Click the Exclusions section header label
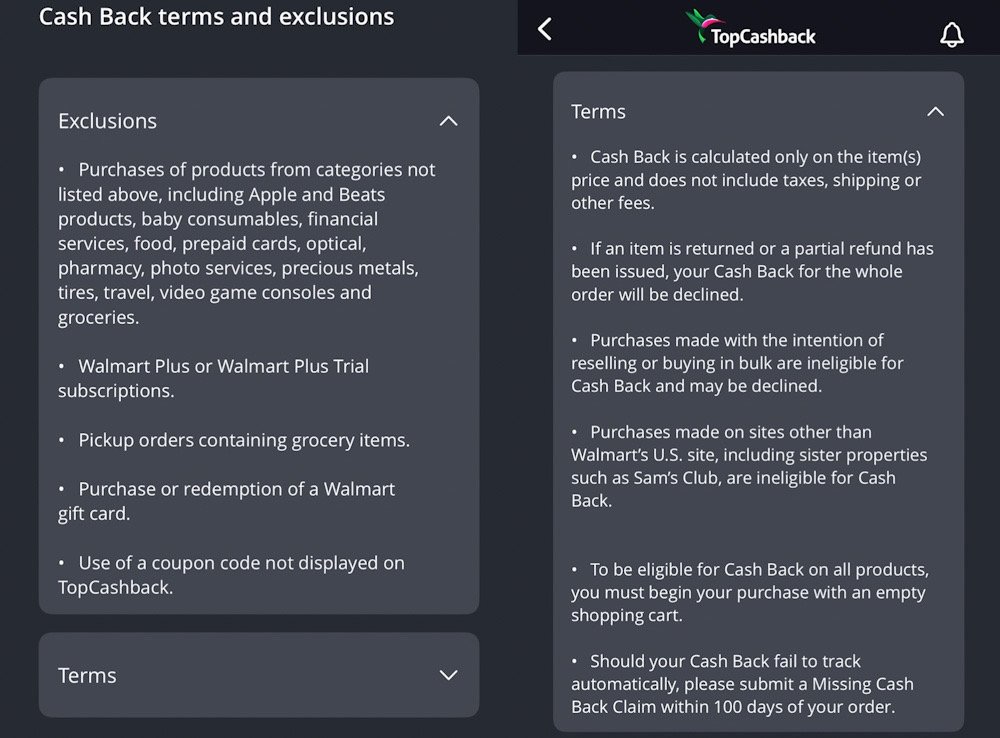The image size is (1000, 738). pyautogui.click(x=107, y=121)
